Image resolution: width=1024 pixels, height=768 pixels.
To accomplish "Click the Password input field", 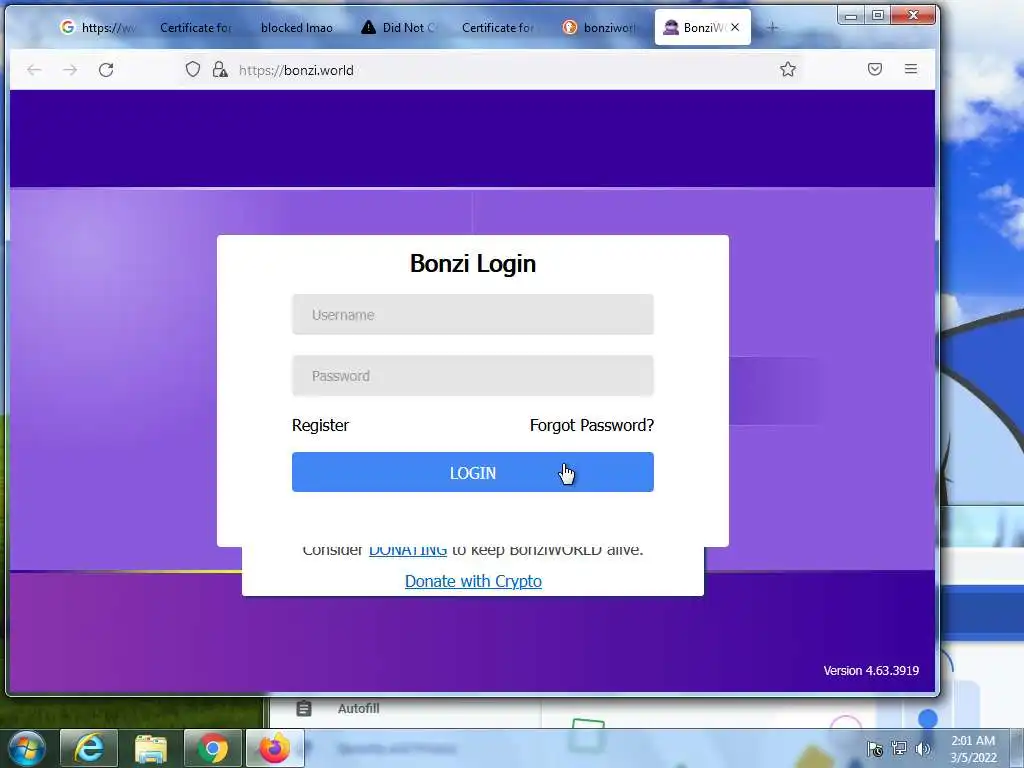I will coord(473,376).
